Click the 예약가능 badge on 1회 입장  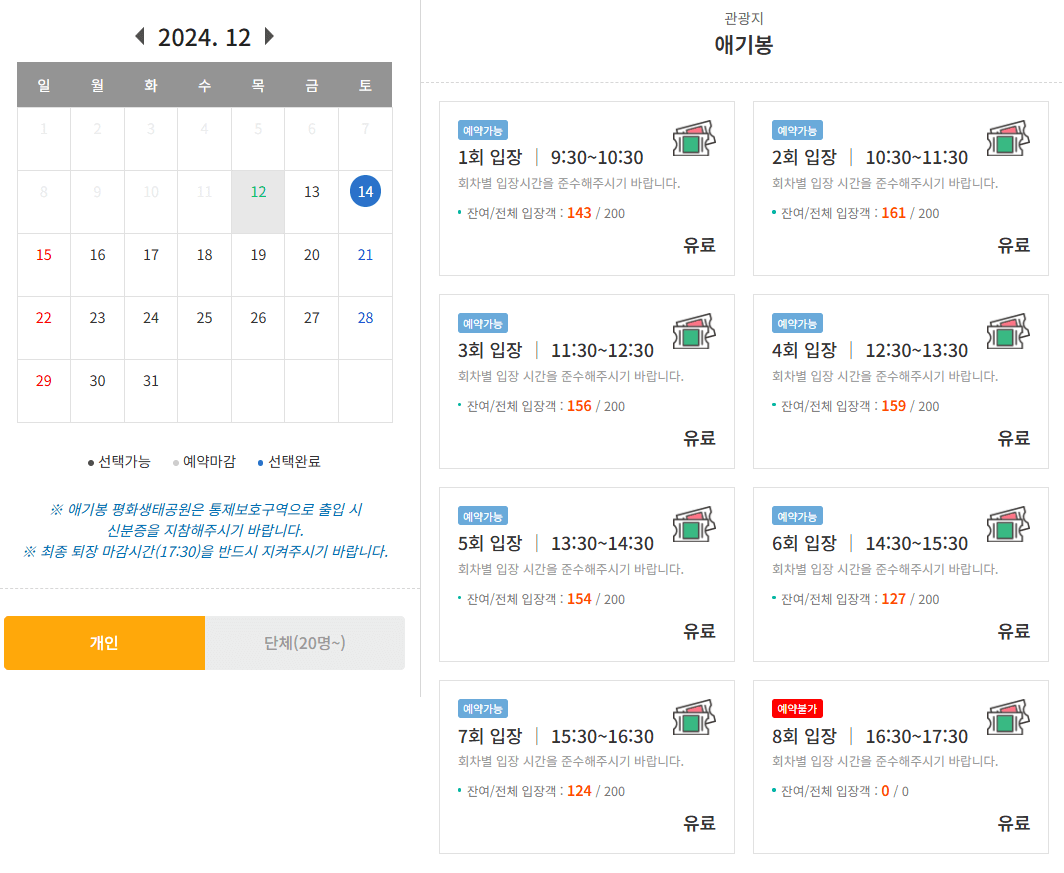(483, 129)
